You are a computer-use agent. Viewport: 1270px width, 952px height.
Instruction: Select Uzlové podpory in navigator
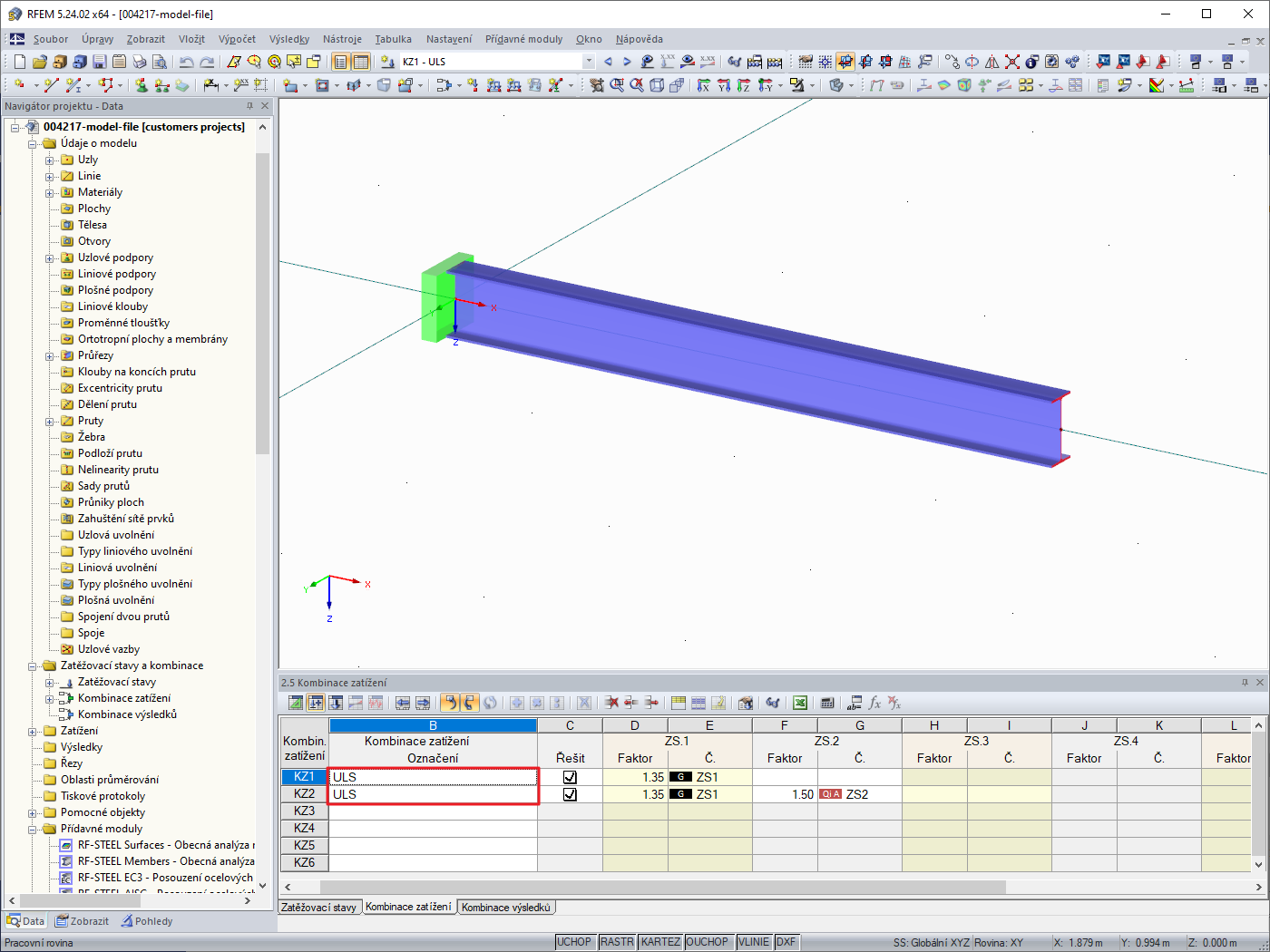(x=115, y=257)
